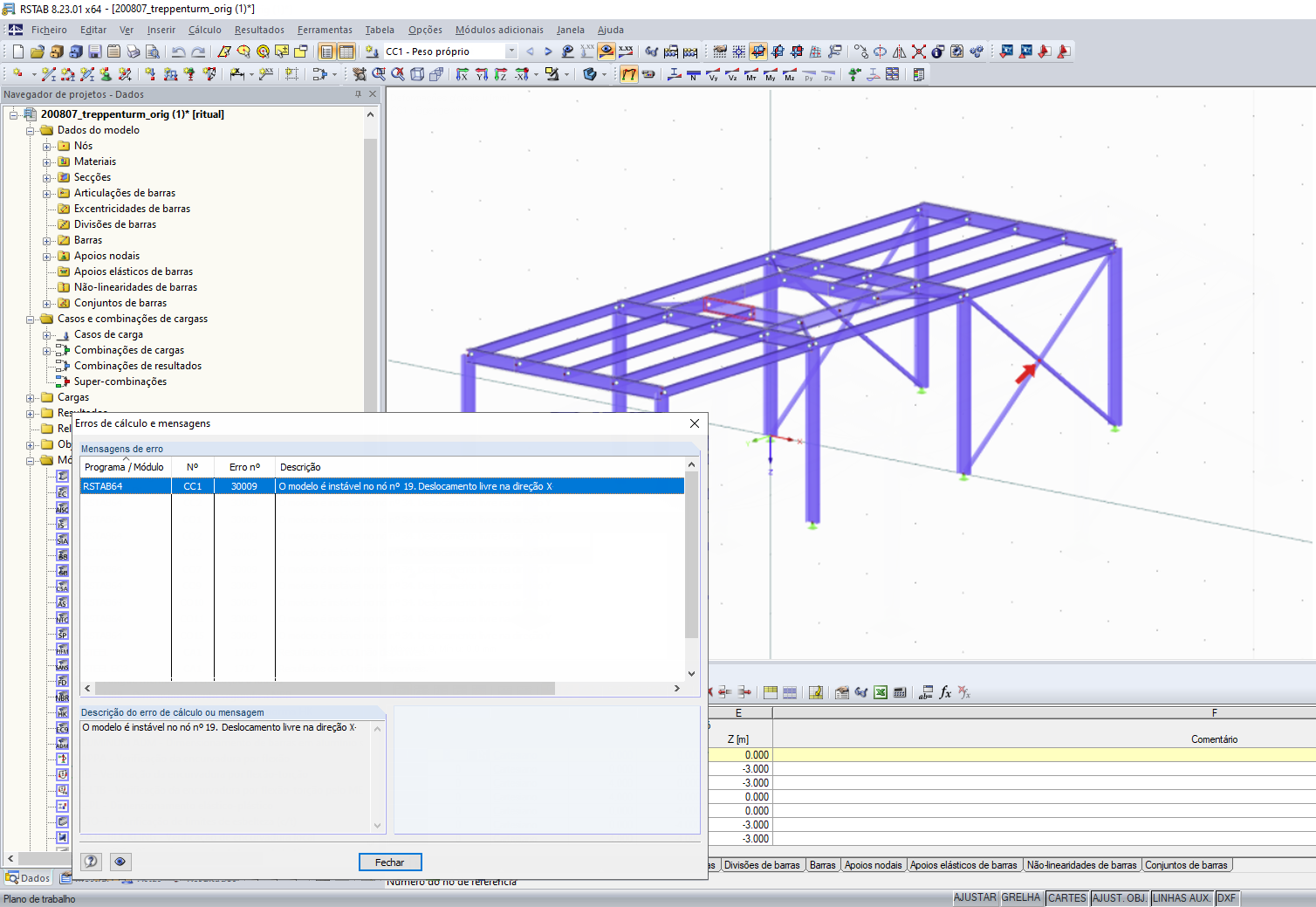Toggle the deformation display icon
This screenshot has height=907, width=1316.
(x=629, y=74)
